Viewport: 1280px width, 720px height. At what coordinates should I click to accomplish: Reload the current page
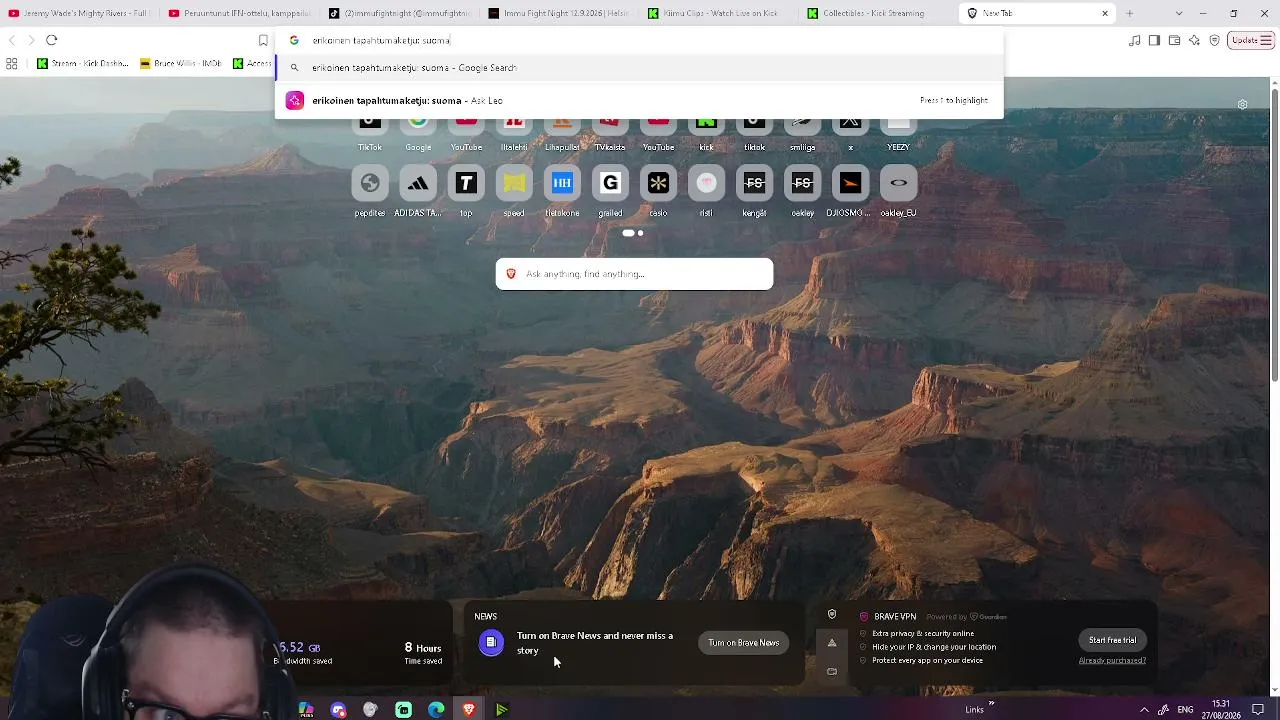coord(52,40)
